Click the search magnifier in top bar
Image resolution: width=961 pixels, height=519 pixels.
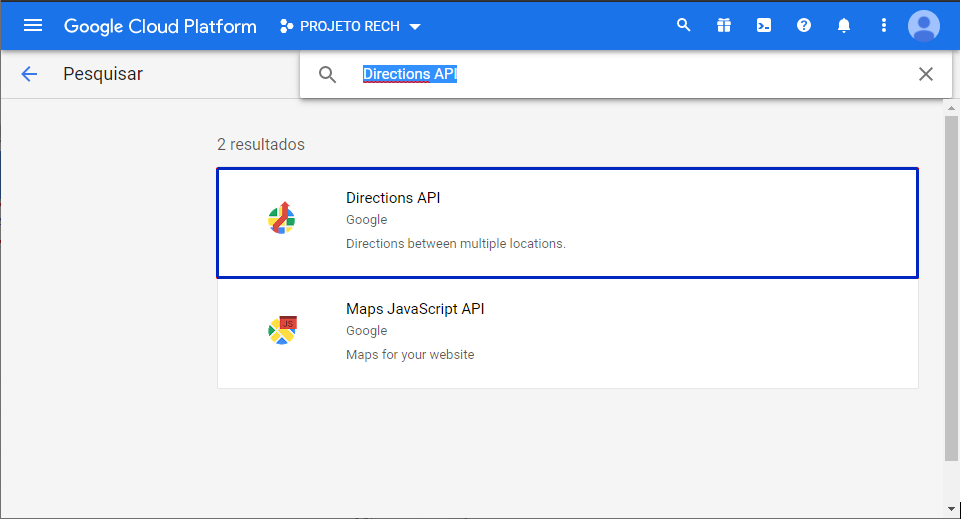tap(684, 26)
